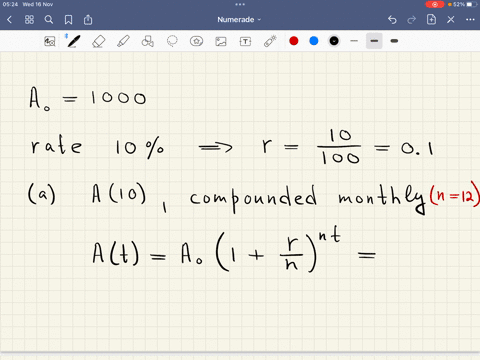Select the zoom window tool
Image resolution: width=480 pixels, height=360 pixels.
click(50, 41)
